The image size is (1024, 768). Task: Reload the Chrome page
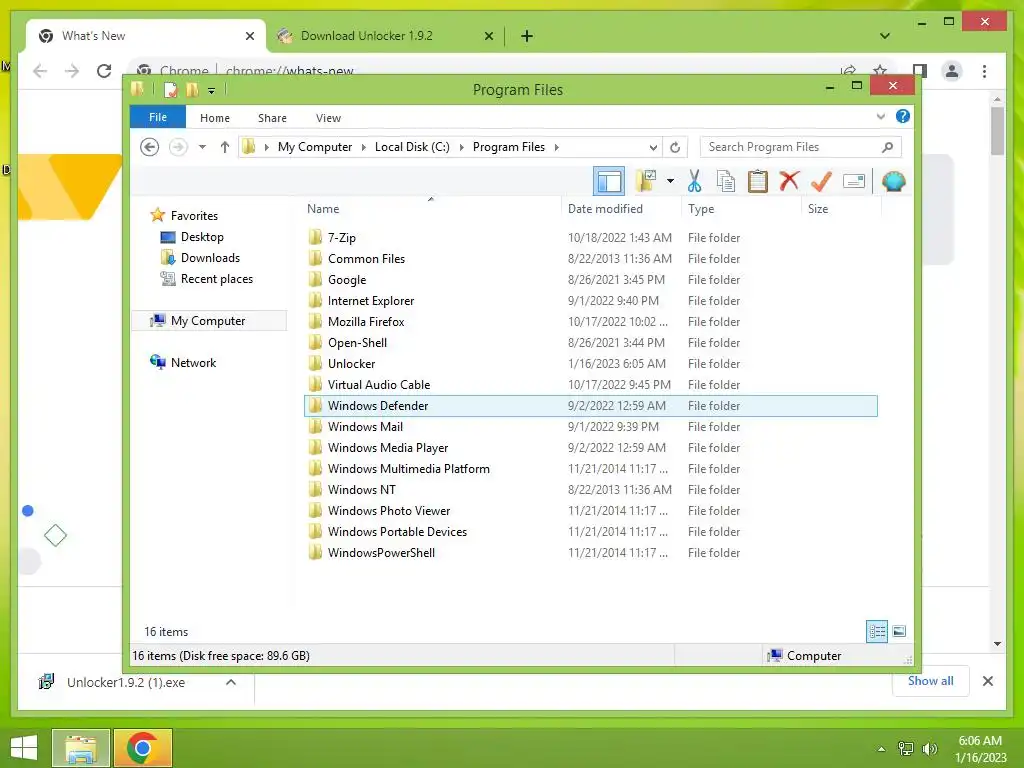[104, 71]
